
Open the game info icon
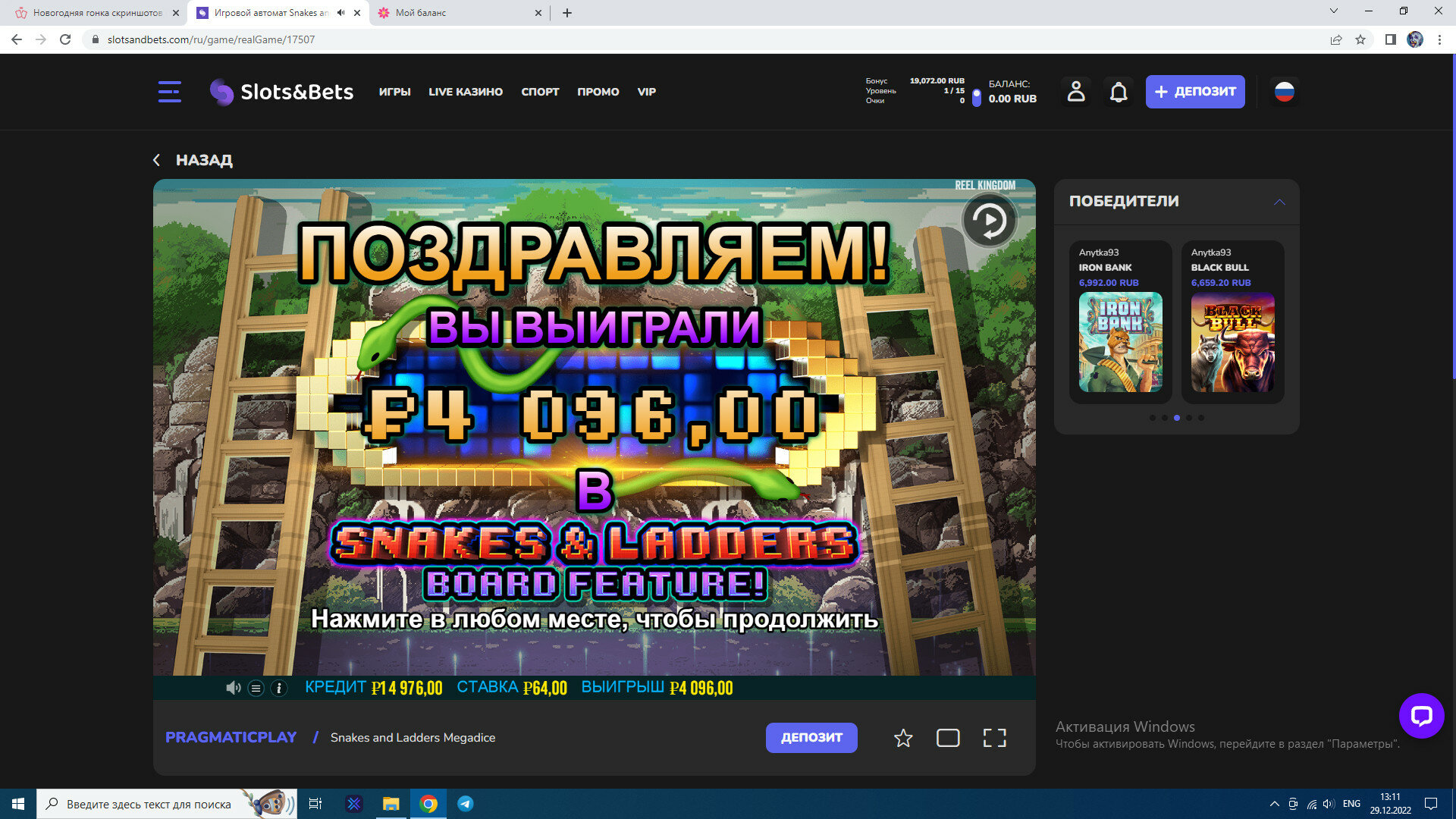tap(279, 689)
